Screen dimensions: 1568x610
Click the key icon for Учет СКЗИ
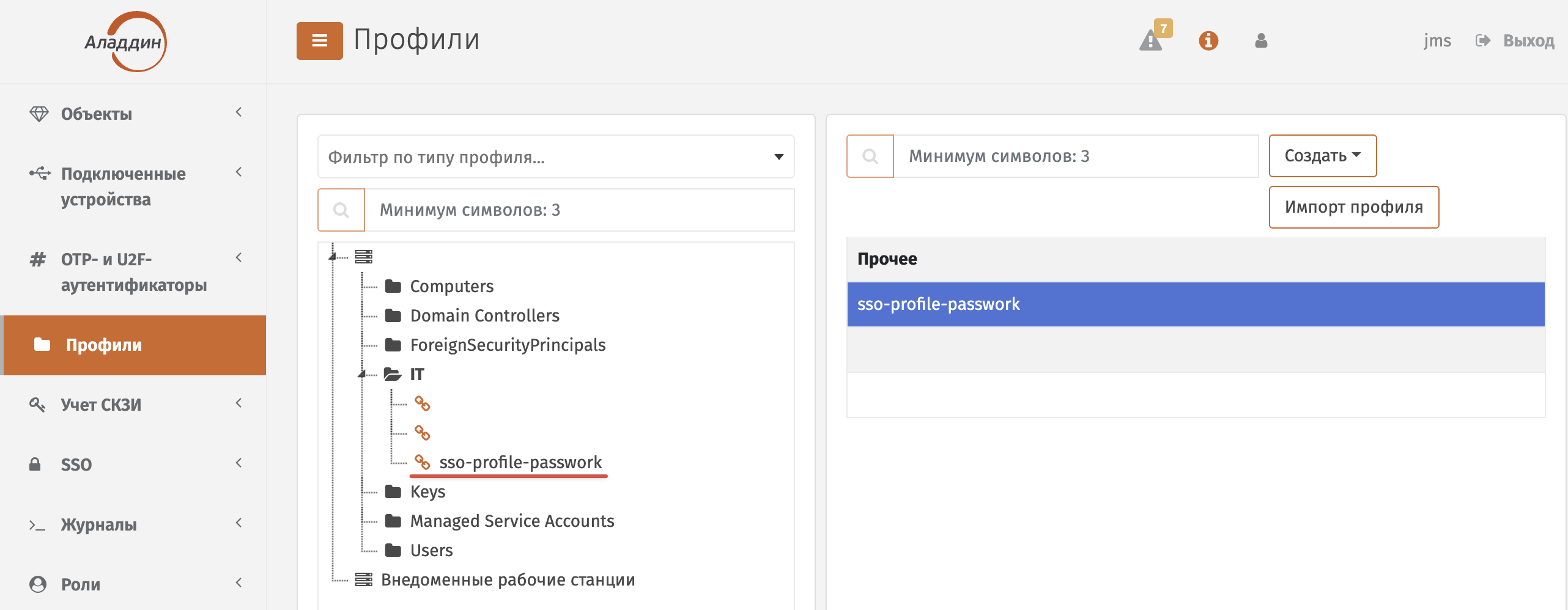(x=37, y=405)
